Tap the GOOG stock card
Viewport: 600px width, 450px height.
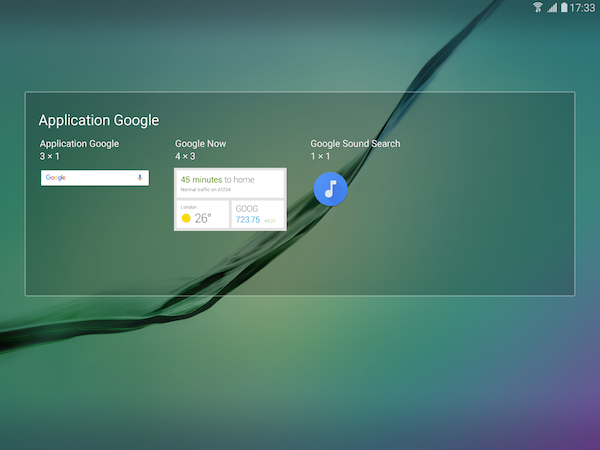(x=258, y=214)
